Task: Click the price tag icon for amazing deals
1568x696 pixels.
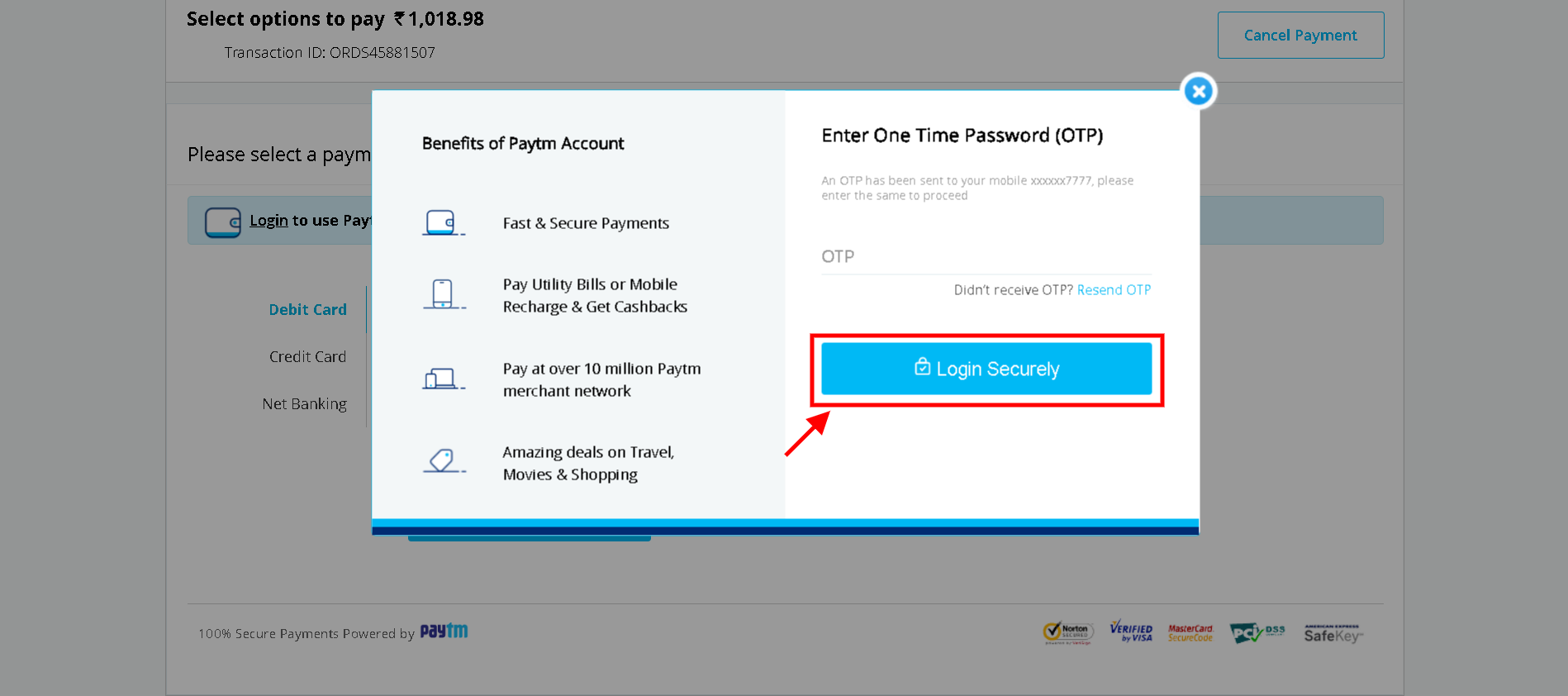Action: pos(444,460)
